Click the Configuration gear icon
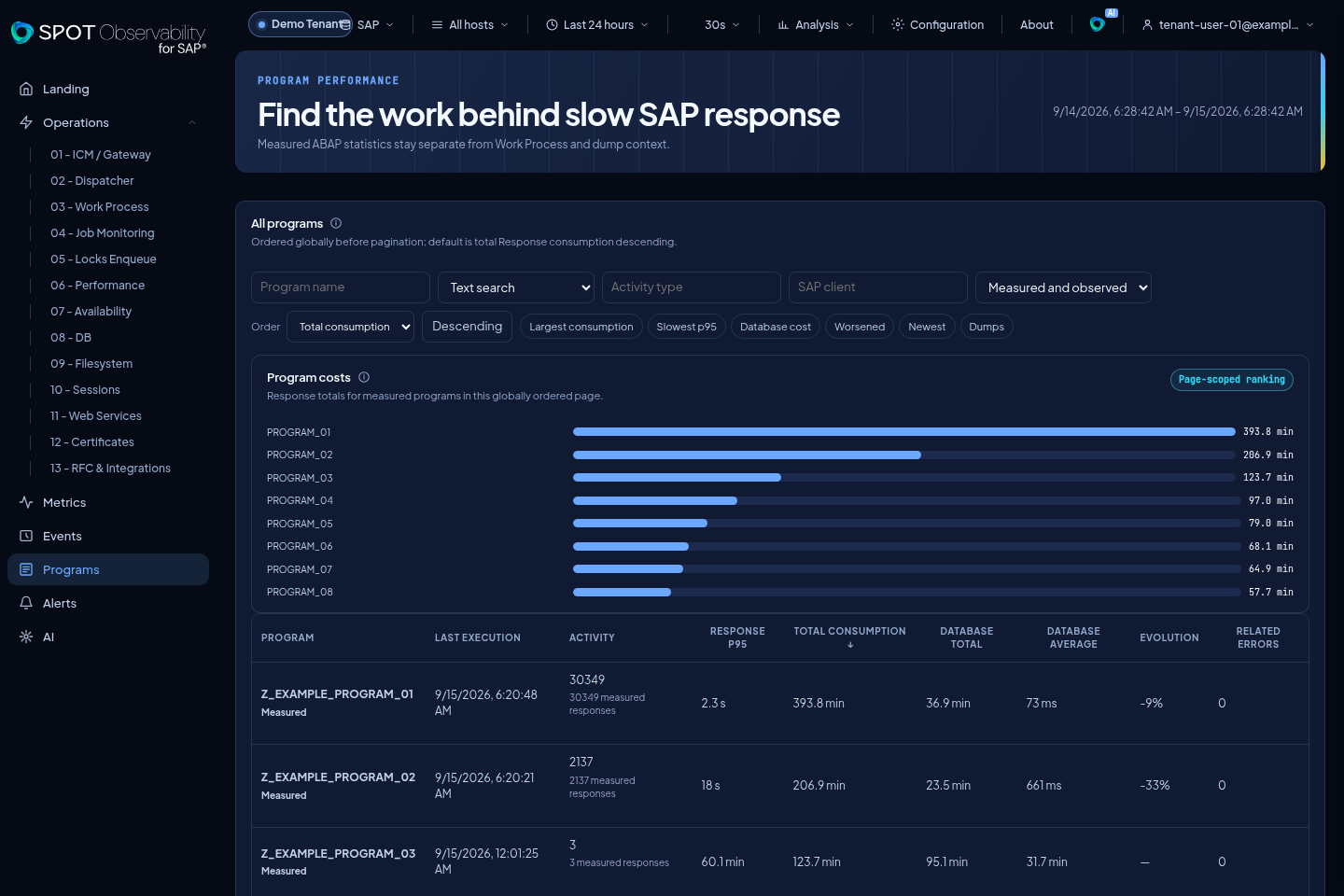 tap(898, 24)
